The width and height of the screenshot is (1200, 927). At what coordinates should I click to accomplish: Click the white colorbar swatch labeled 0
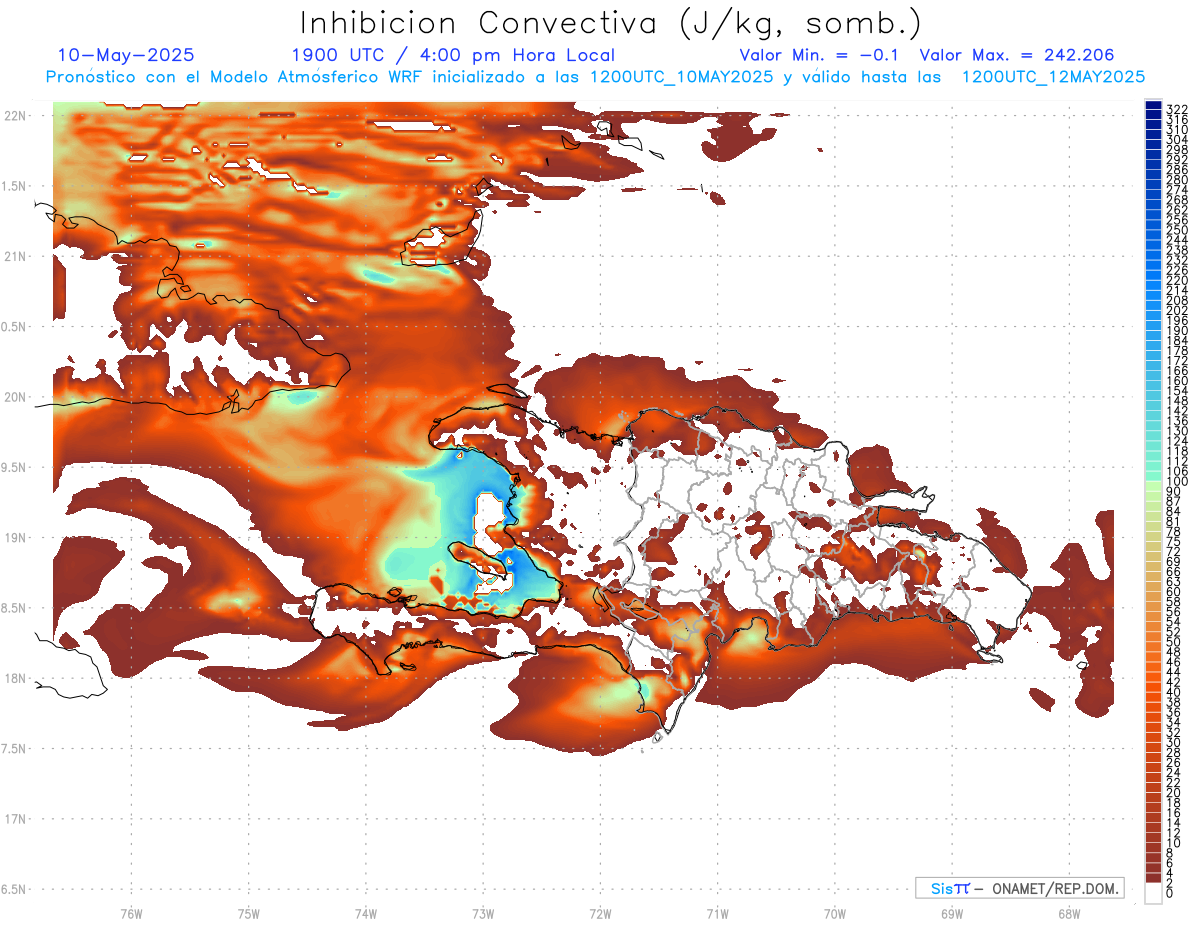click(x=1153, y=893)
